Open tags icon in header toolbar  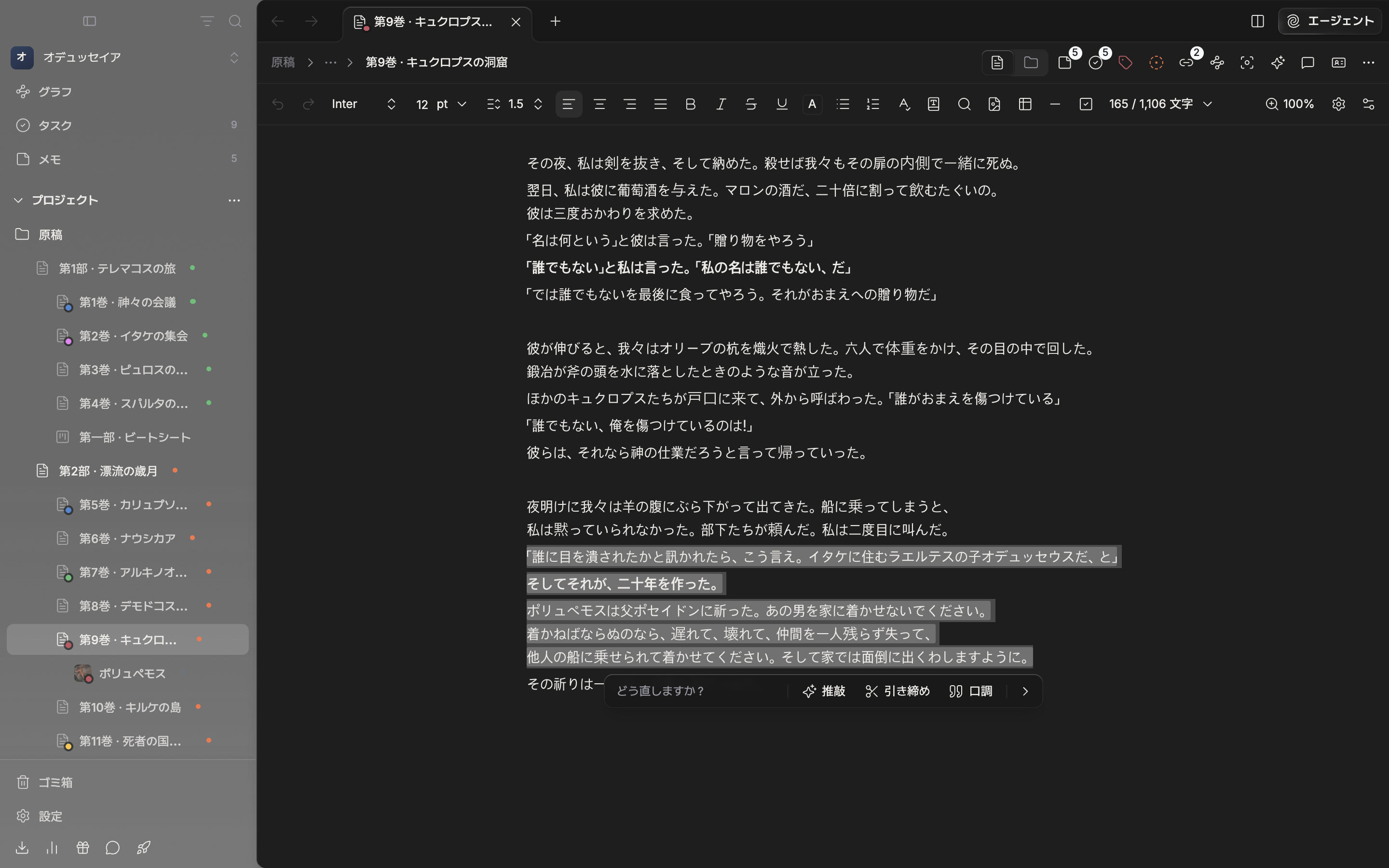(x=1126, y=63)
